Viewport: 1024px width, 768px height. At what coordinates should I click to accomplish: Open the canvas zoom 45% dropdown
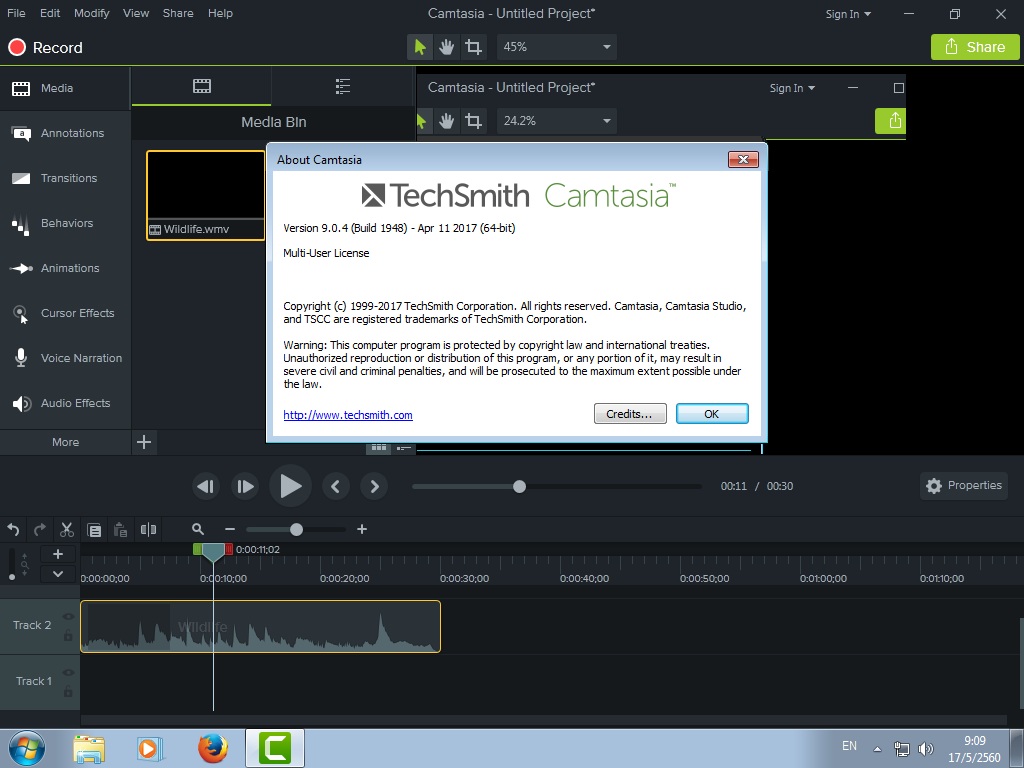[x=557, y=47]
